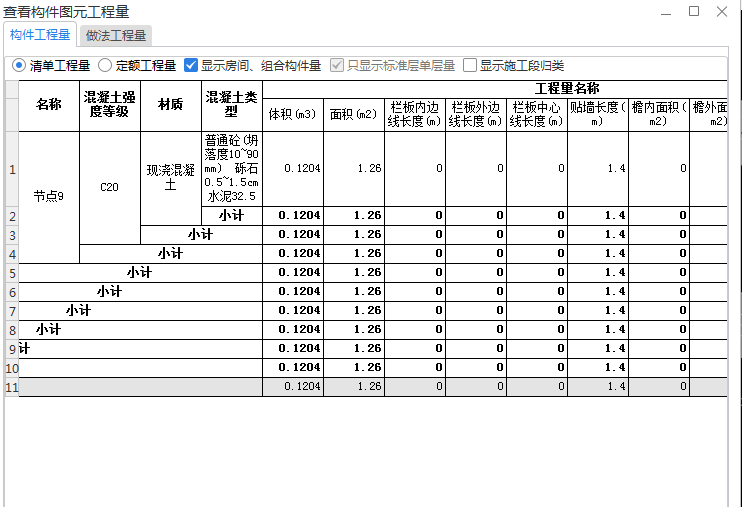The width and height of the screenshot is (742, 507).
Task: Select the 小计 cell in row 6
Action: 141,292
